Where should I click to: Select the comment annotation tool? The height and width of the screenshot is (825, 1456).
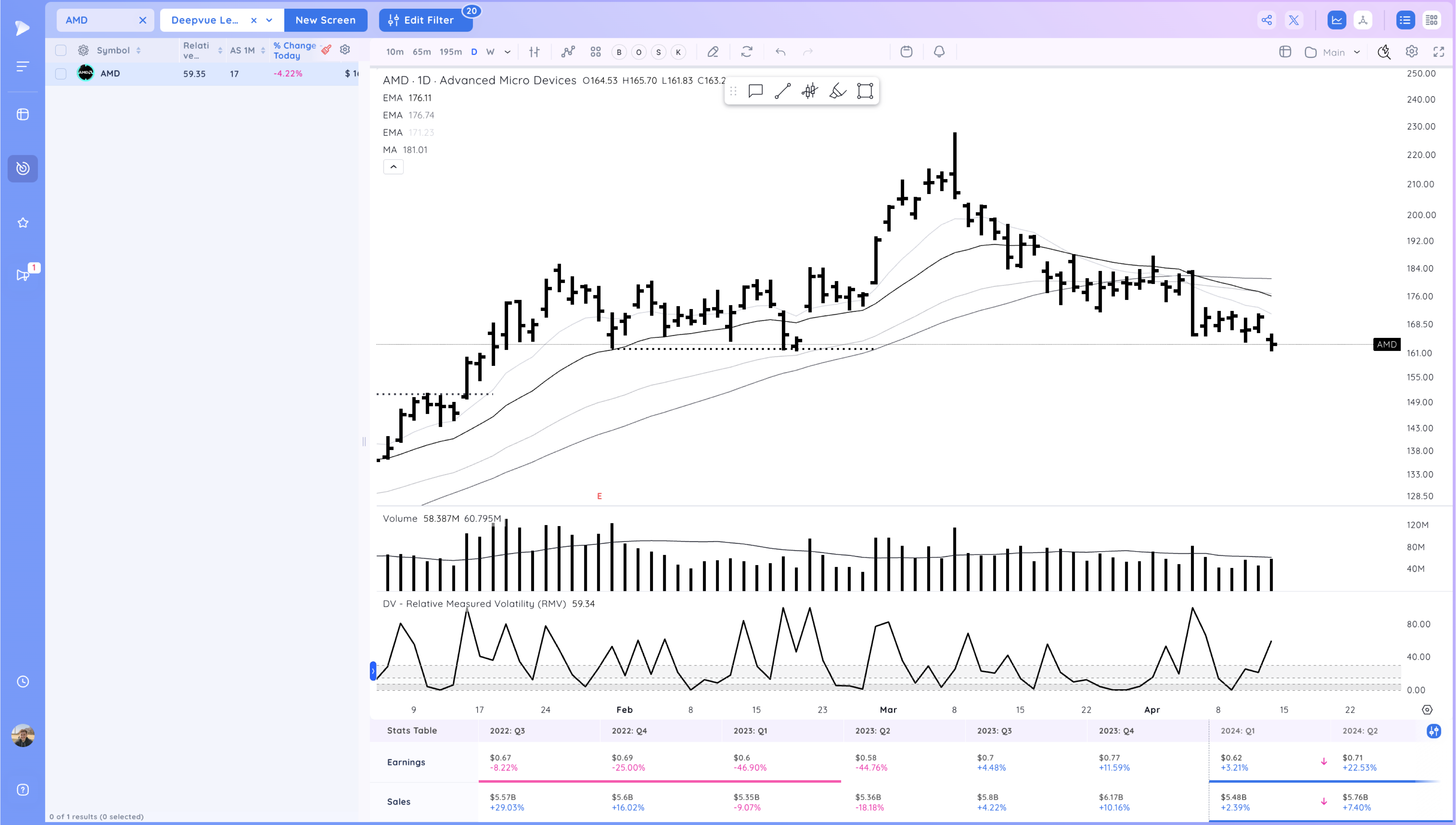755,91
